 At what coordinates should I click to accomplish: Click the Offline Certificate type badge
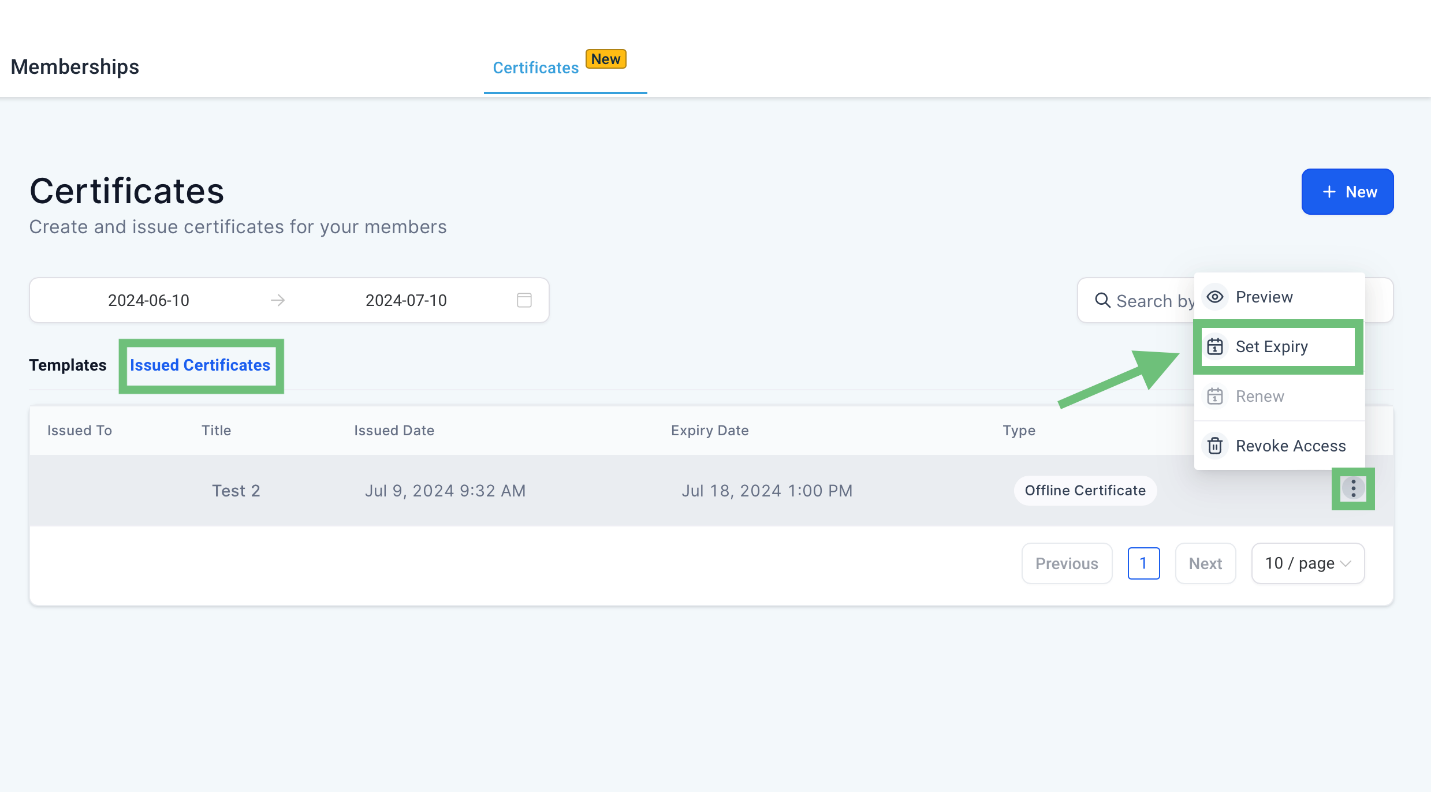(1085, 490)
